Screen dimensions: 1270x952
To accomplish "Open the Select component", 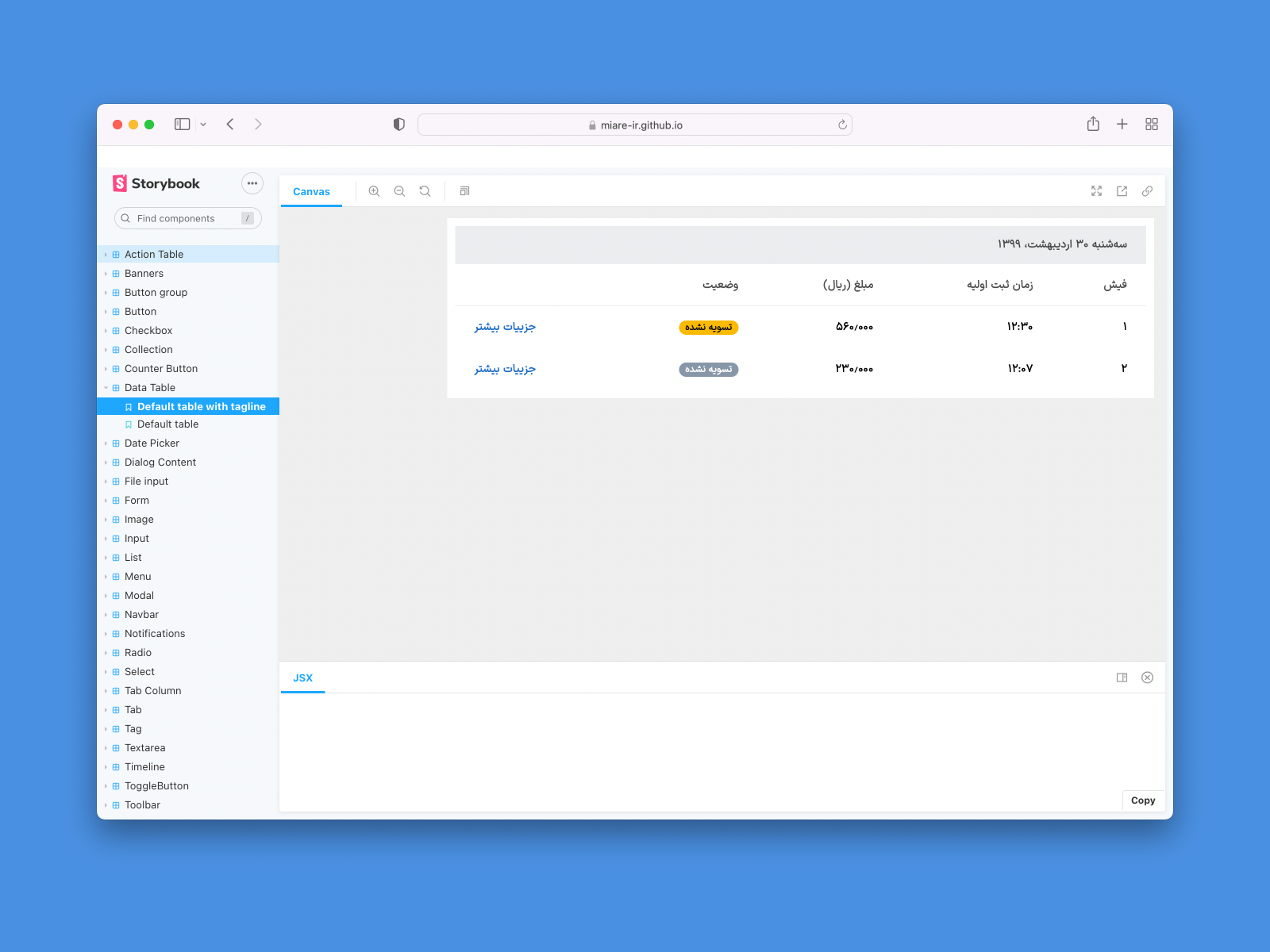I will [188, 671].
